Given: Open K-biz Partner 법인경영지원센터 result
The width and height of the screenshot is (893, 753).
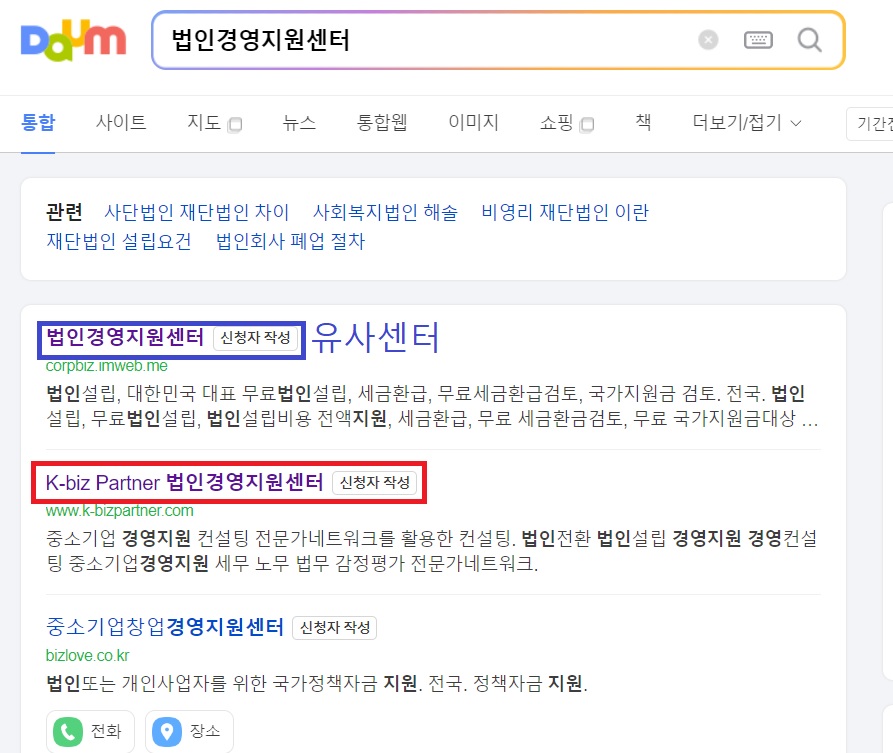Looking at the screenshot, I should point(185,482).
